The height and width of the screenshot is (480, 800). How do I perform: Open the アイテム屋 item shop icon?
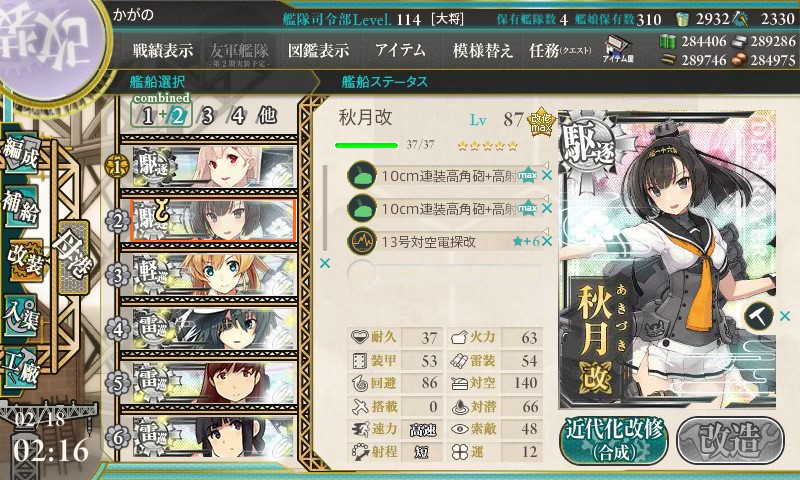coord(618,49)
